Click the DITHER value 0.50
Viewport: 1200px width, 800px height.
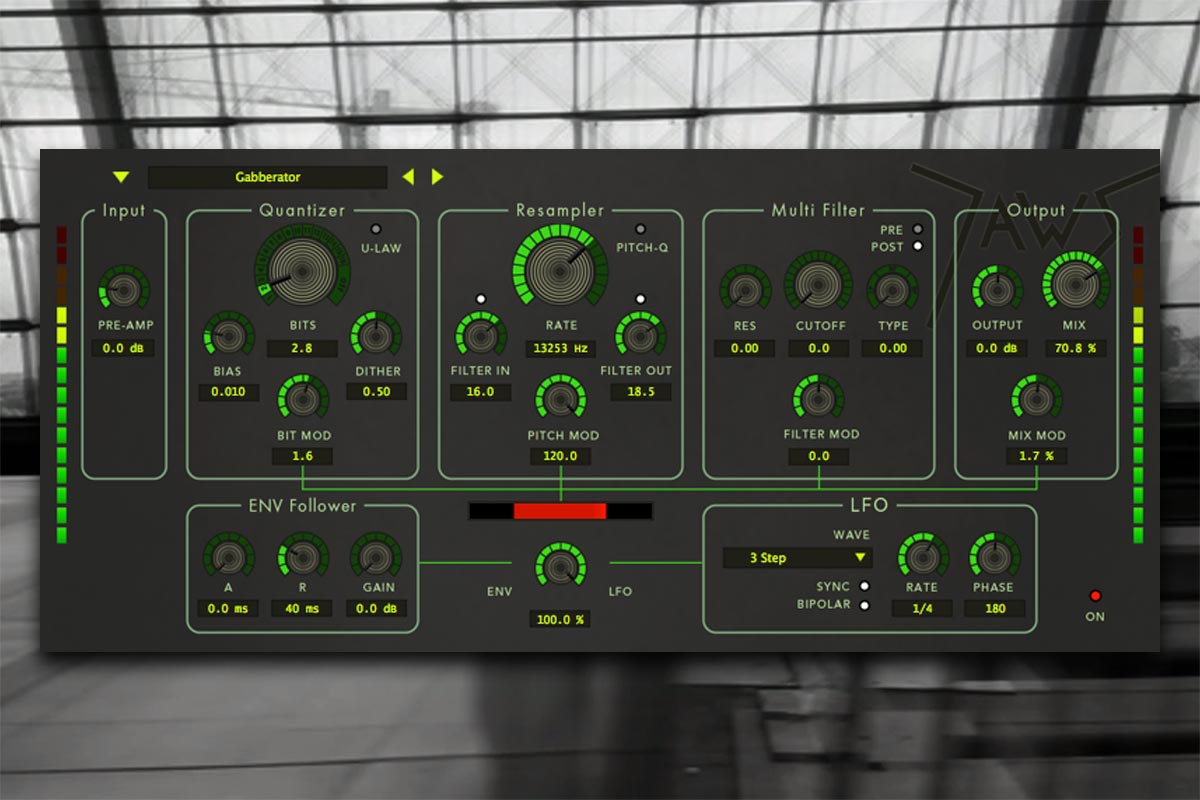tap(376, 392)
